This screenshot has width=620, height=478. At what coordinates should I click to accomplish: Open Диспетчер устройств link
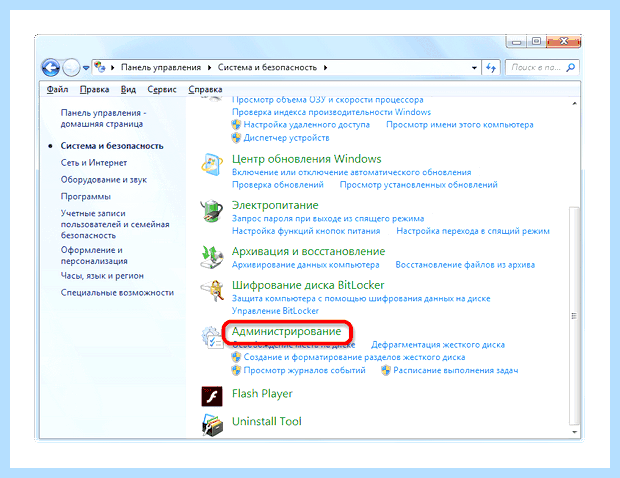286,138
